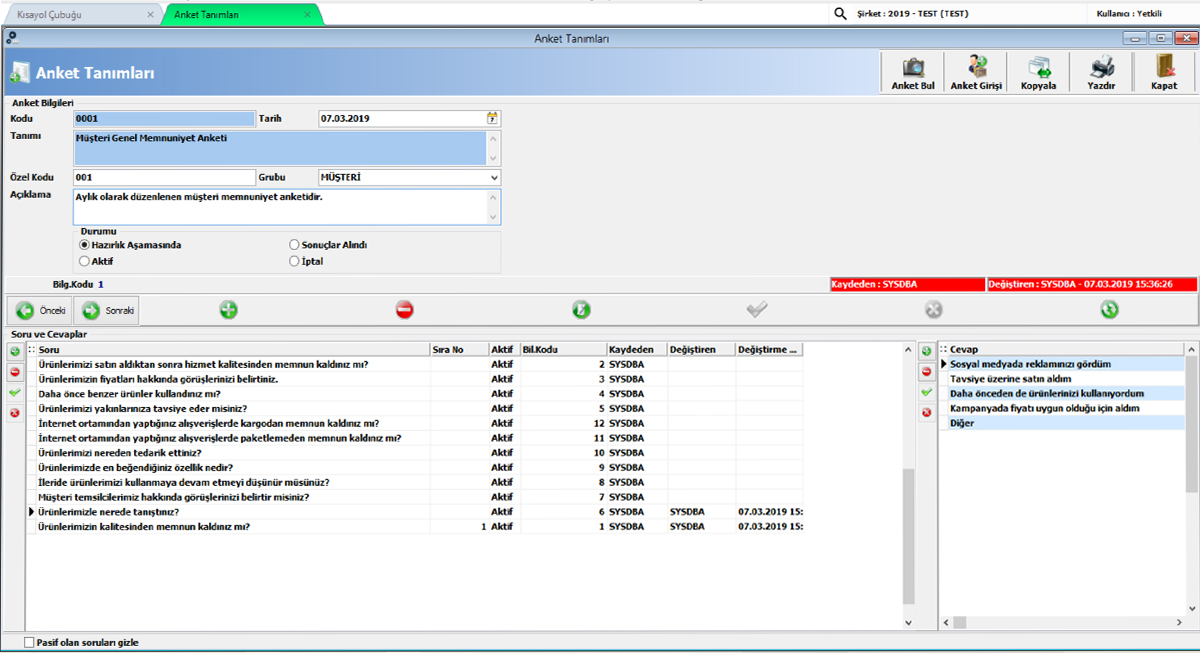Click the Özel Kodu input field
Image resolution: width=1200 pixels, height=653 pixels.
click(164, 178)
